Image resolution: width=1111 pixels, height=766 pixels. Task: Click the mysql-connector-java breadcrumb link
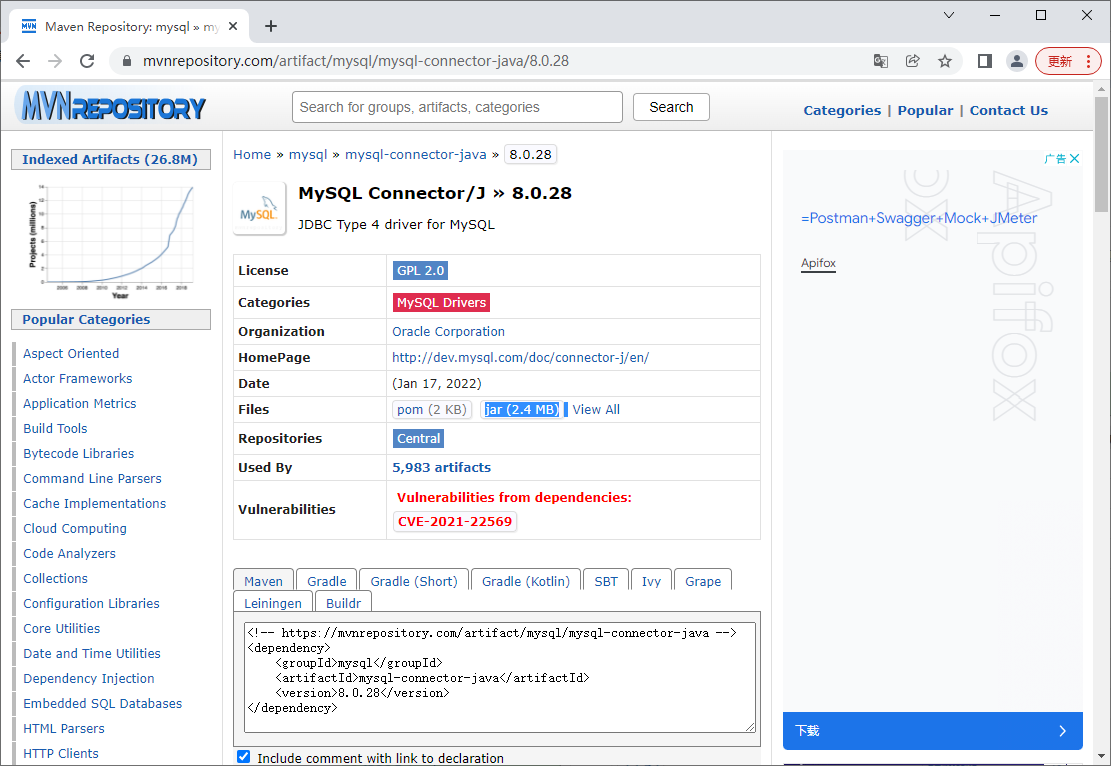(416, 154)
